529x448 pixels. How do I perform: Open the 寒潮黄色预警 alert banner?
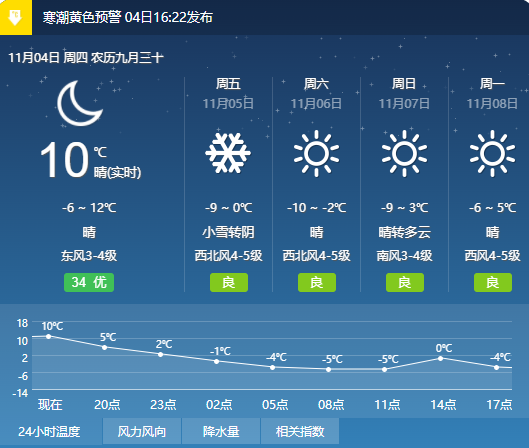click(128, 18)
